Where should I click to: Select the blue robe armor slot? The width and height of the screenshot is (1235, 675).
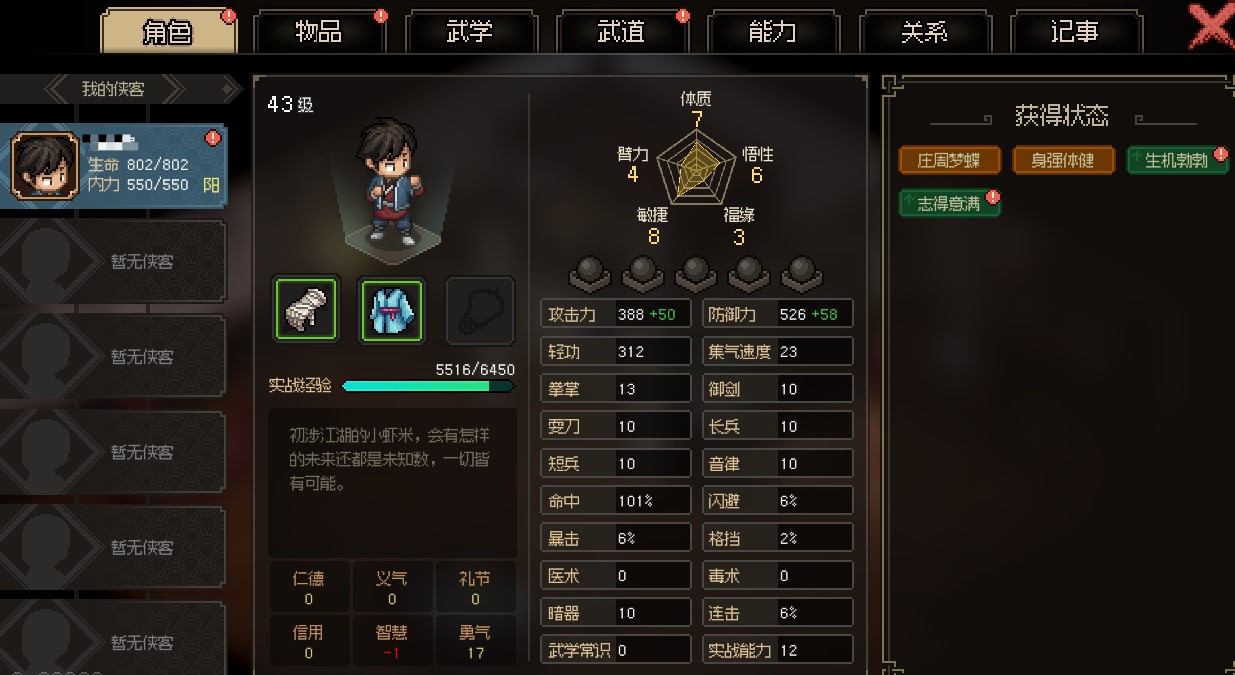click(391, 309)
